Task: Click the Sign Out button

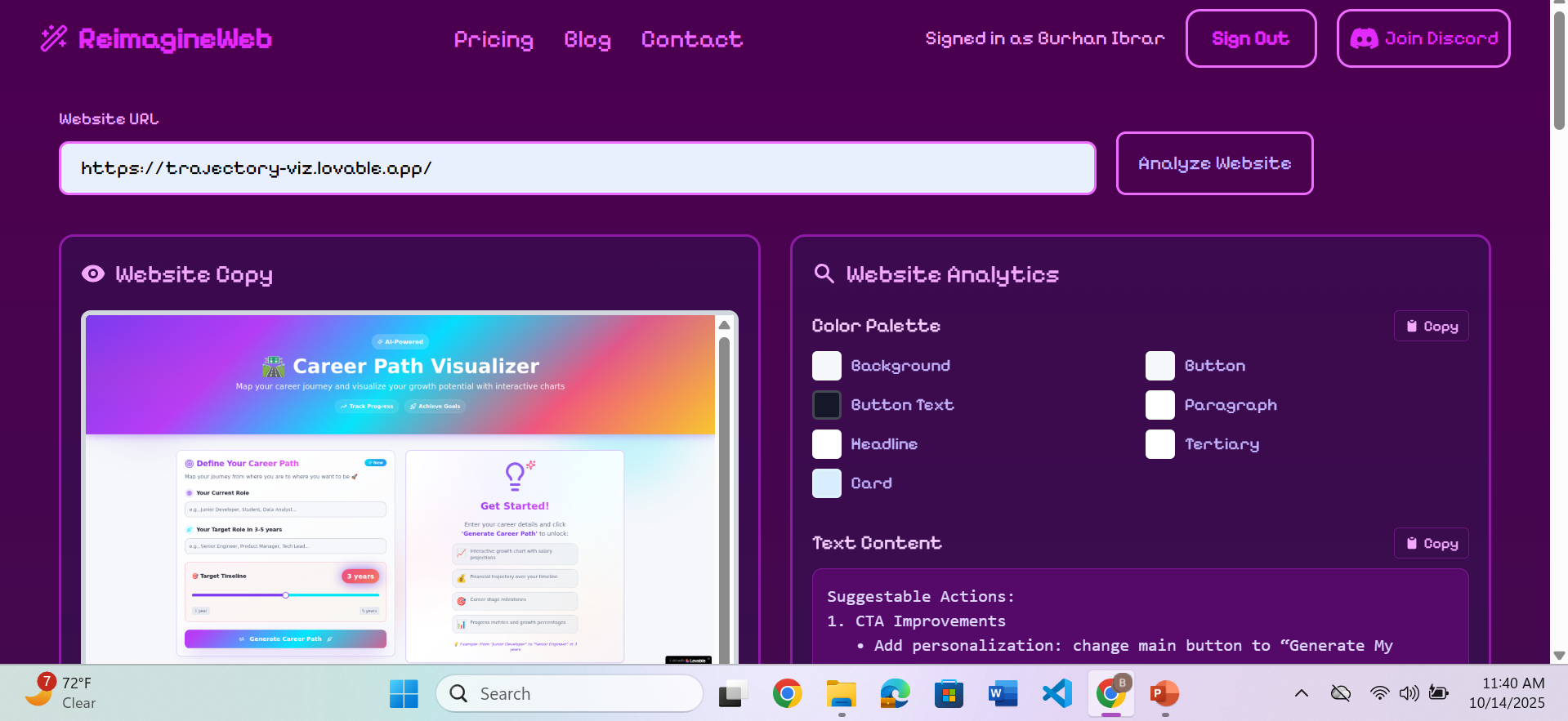Action: click(x=1251, y=38)
